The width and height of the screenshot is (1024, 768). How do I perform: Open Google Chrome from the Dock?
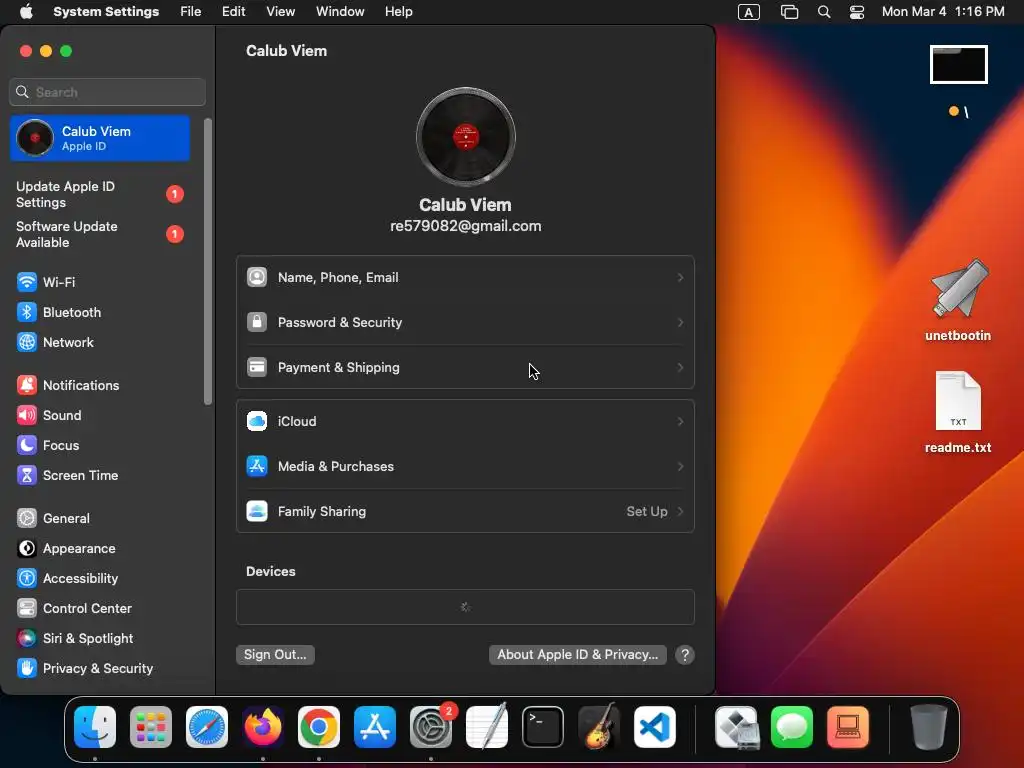tap(319, 727)
